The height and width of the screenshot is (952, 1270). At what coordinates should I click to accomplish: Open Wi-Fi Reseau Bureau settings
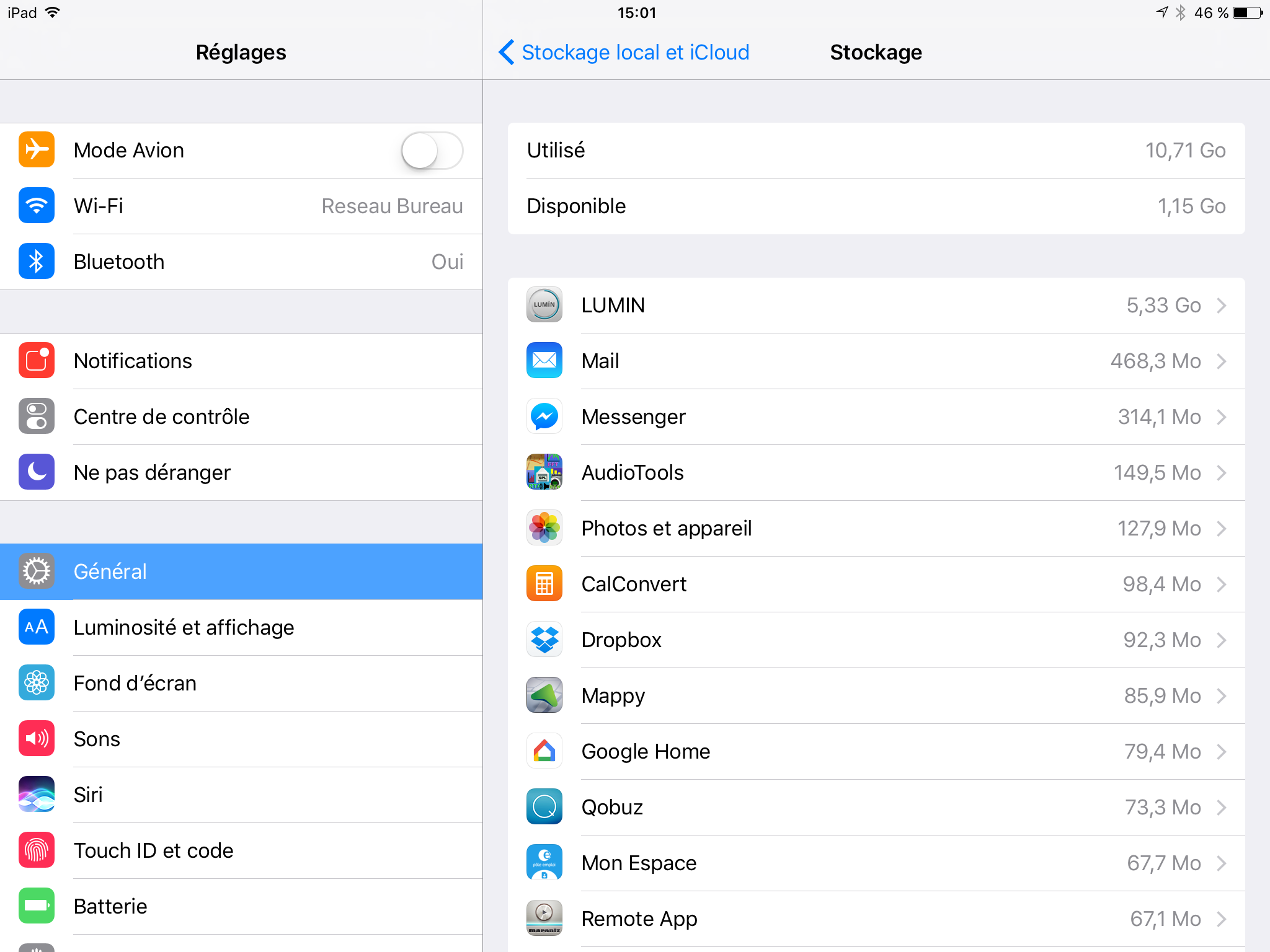coord(241,206)
